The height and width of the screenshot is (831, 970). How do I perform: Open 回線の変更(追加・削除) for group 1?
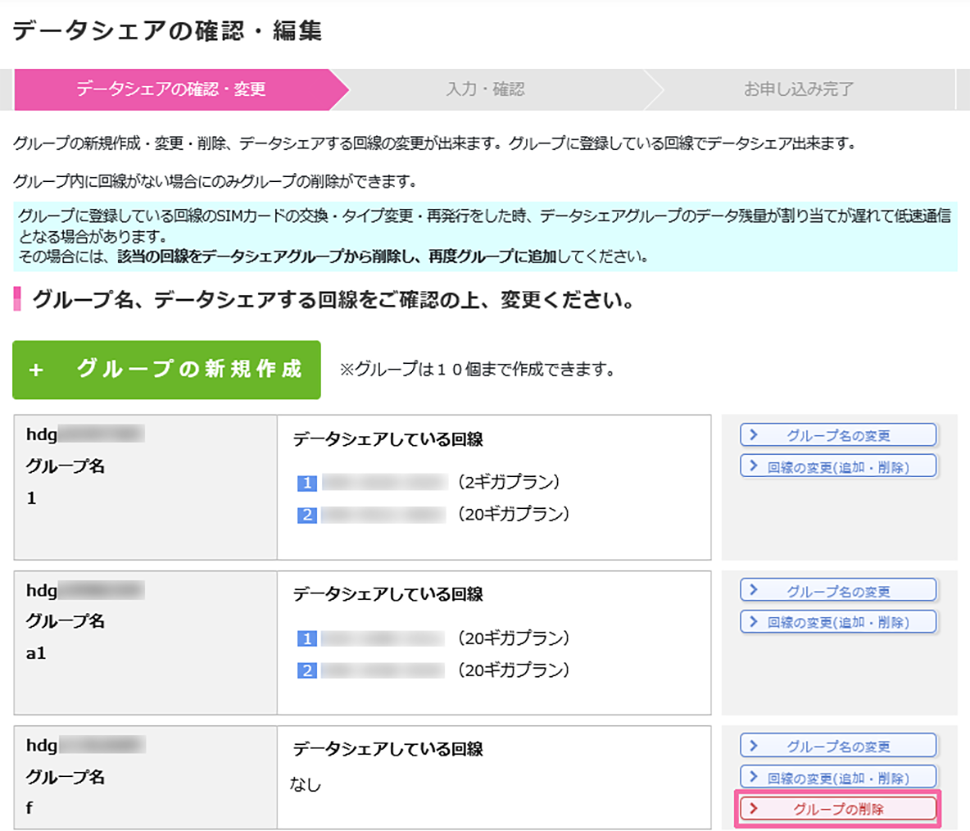coord(838,466)
